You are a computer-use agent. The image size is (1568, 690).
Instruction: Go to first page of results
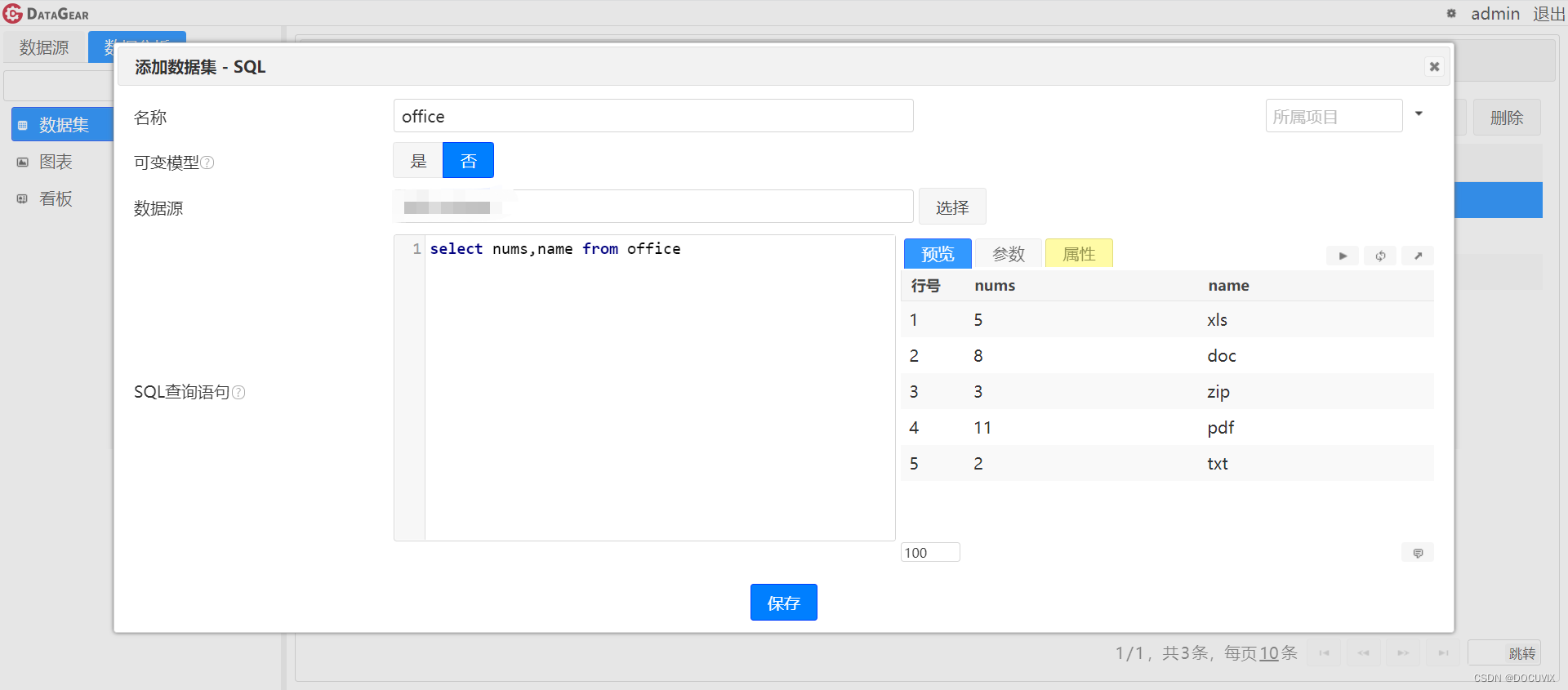tap(1324, 653)
